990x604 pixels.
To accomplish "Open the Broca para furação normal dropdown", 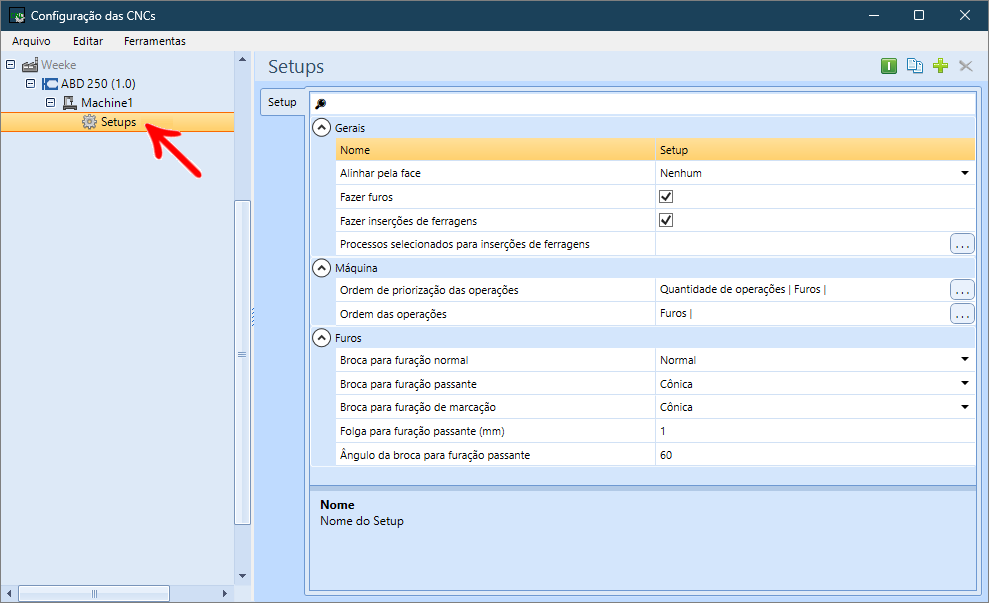I will 964,360.
